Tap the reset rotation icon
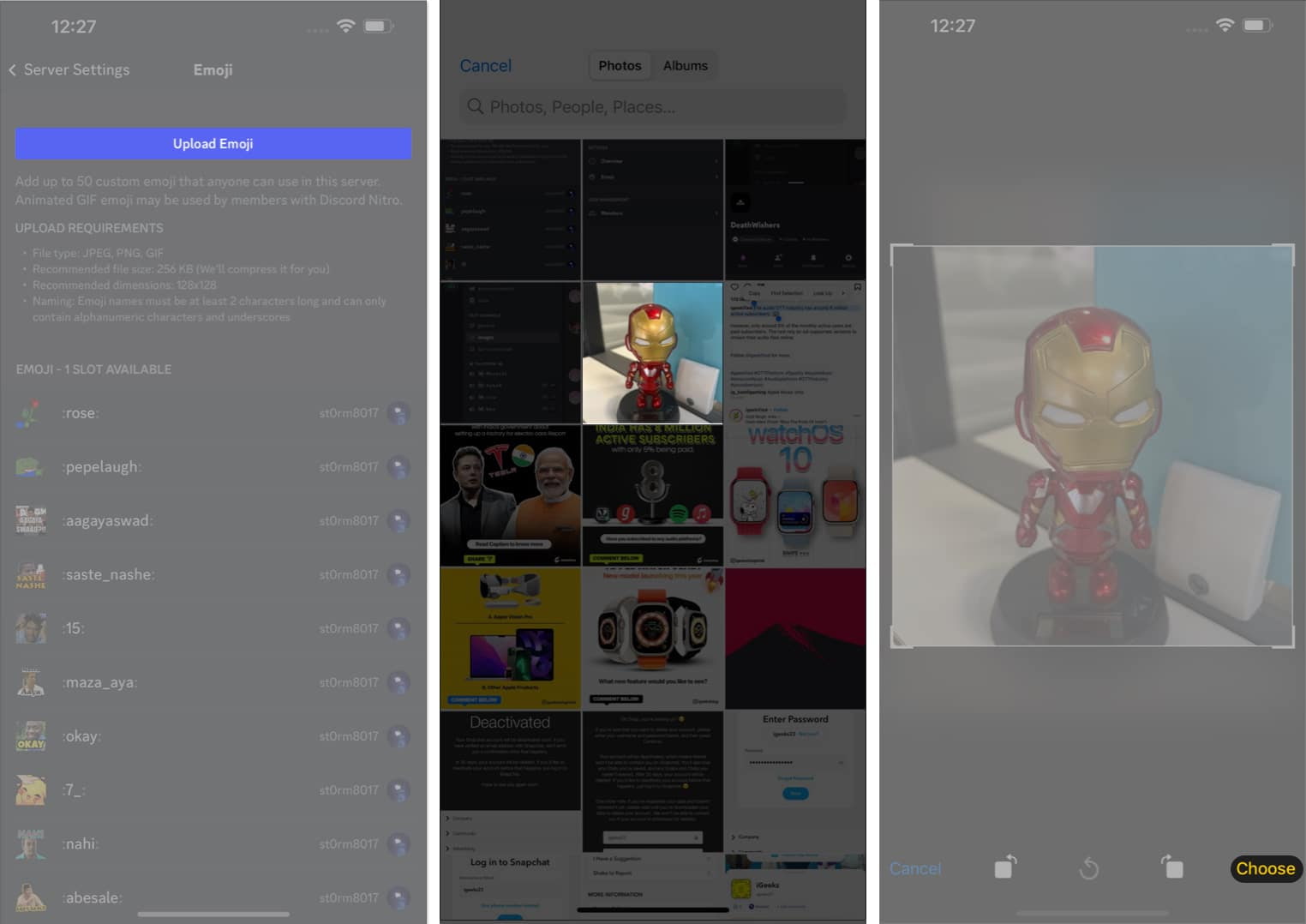Screen dimensions: 1306x924 1088,869
